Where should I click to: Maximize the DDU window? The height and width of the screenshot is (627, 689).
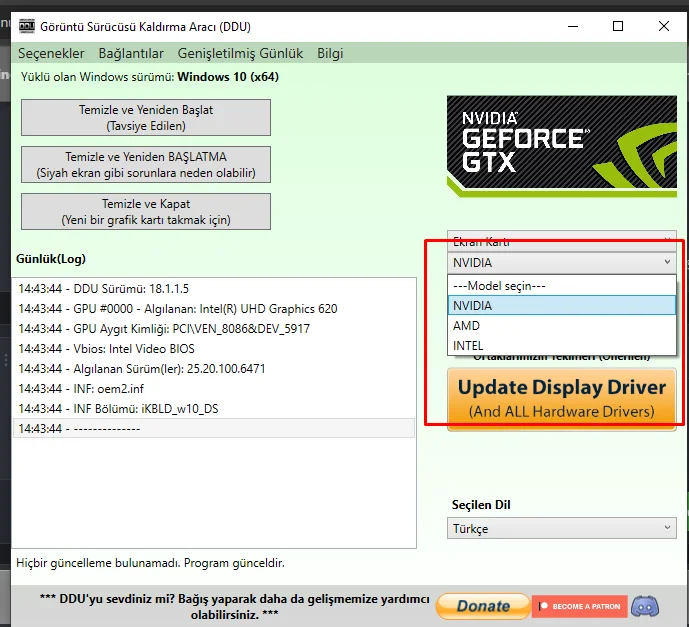(x=618, y=26)
